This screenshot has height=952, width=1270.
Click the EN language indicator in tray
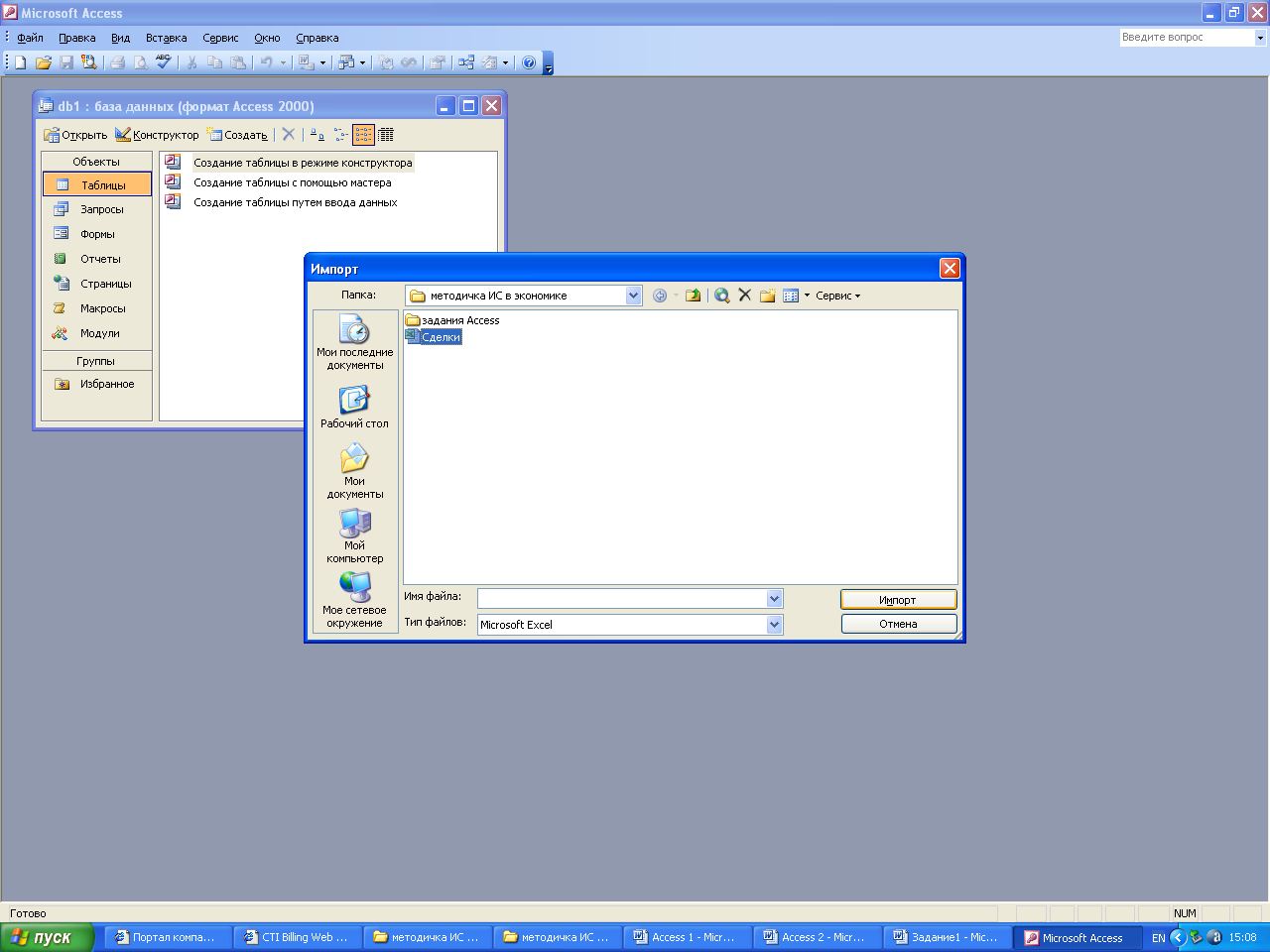point(1158,937)
